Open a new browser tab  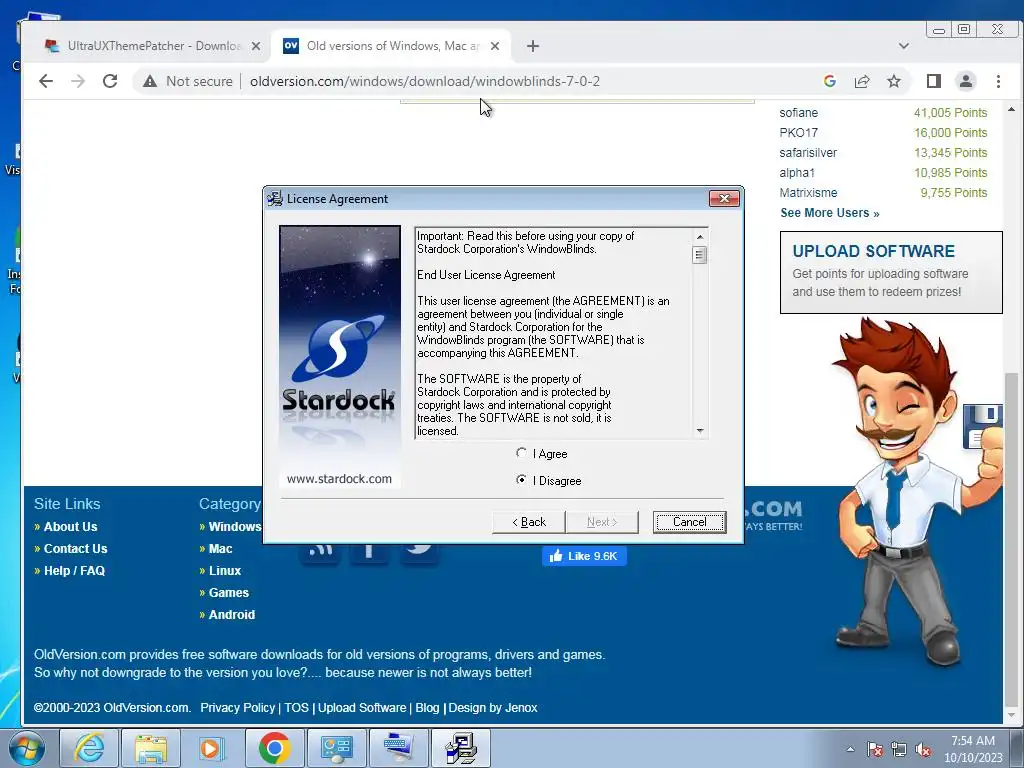pos(533,46)
